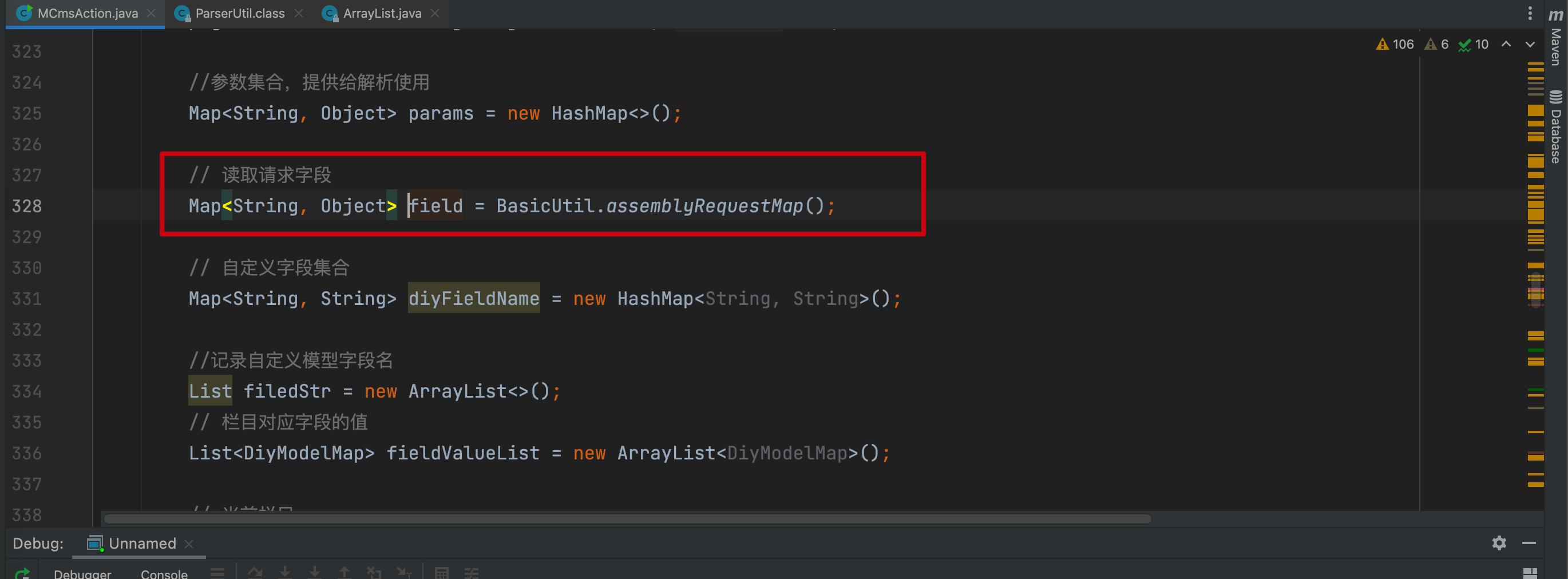Click line number 331 in gutter
Screen dimensions: 1568x579
pos(27,298)
